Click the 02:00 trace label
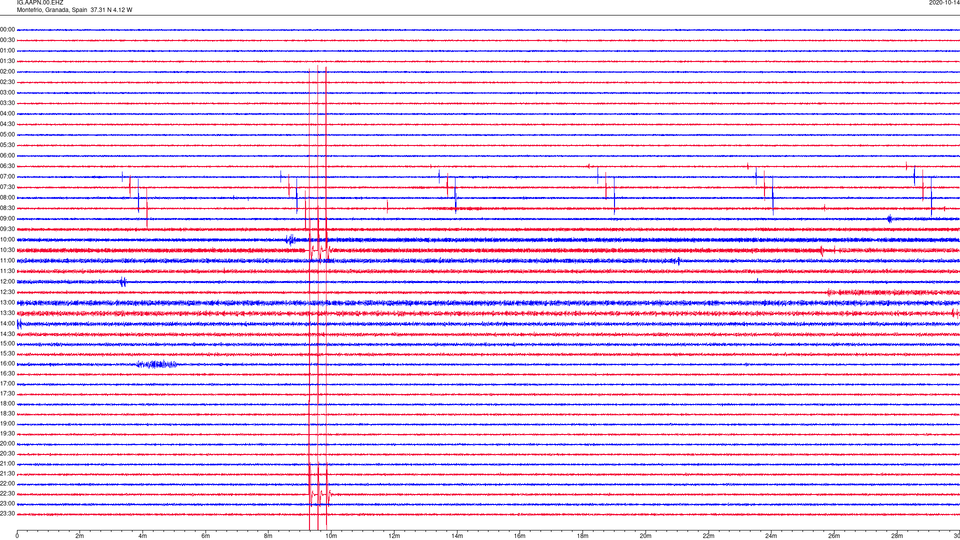Screen dimensions: 960x540 (7, 72)
